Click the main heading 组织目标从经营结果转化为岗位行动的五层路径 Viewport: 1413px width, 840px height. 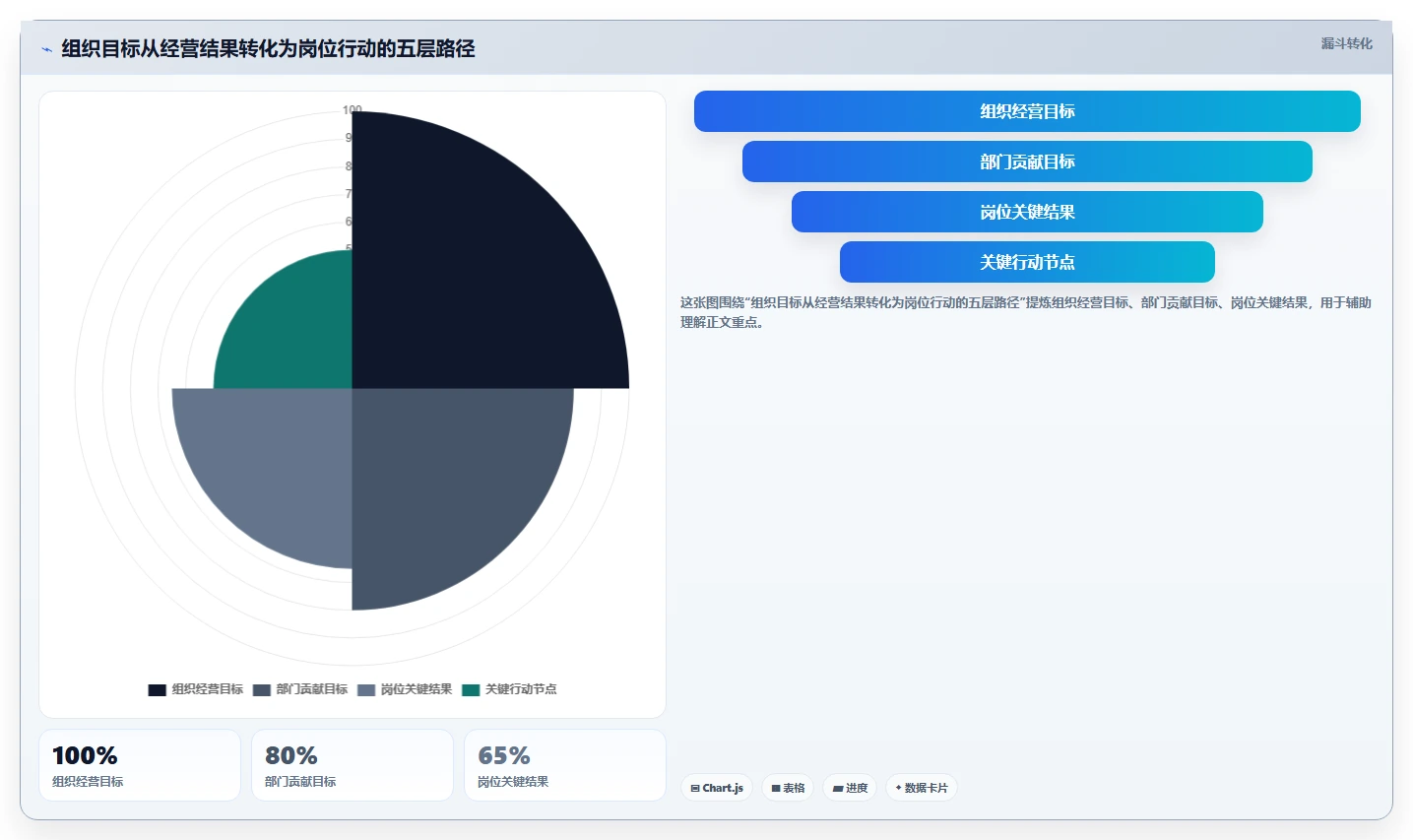(268, 48)
